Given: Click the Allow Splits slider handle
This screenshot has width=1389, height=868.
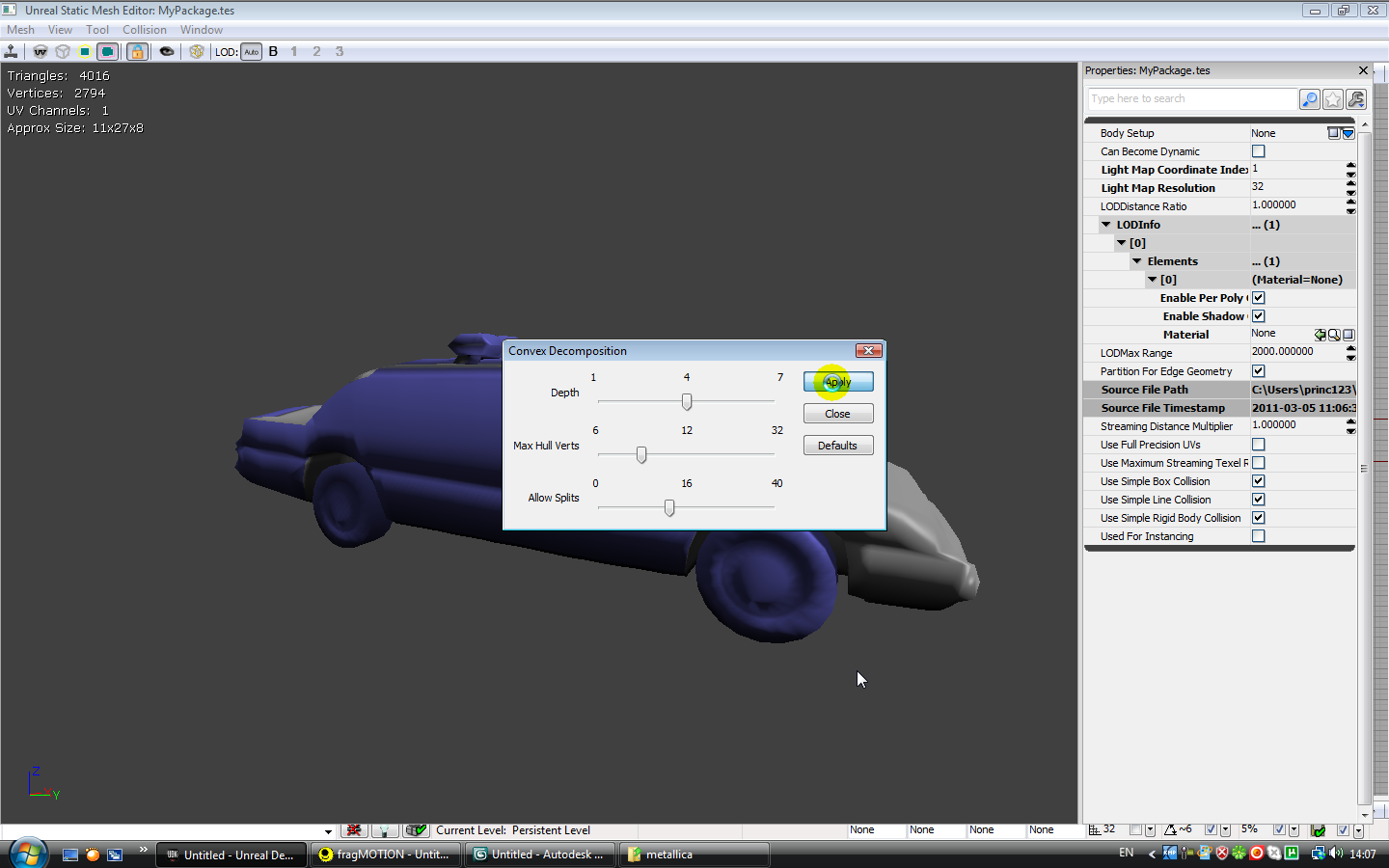Looking at the screenshot, I should [x=669, y=507].
